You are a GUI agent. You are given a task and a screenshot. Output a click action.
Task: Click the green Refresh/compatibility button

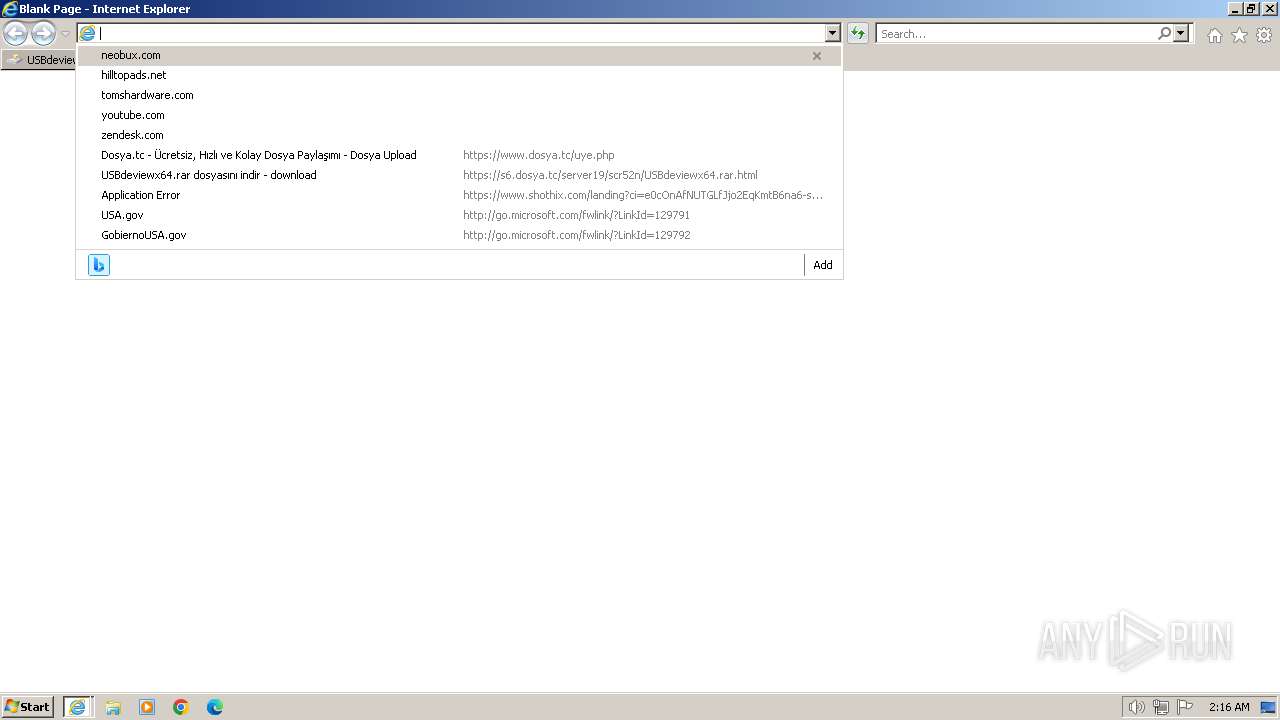pyautogui.click(x=857, y=34)
